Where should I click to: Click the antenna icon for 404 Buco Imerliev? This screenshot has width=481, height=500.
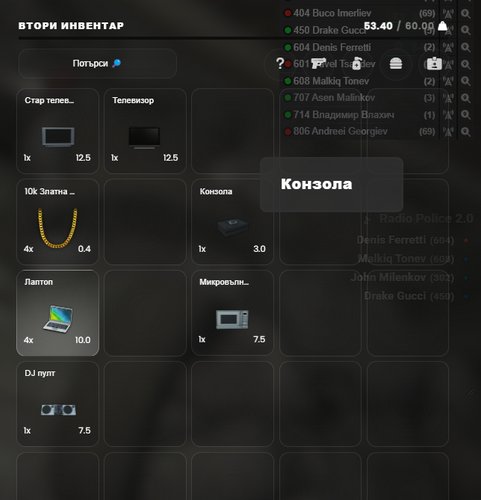click(448, 14)
